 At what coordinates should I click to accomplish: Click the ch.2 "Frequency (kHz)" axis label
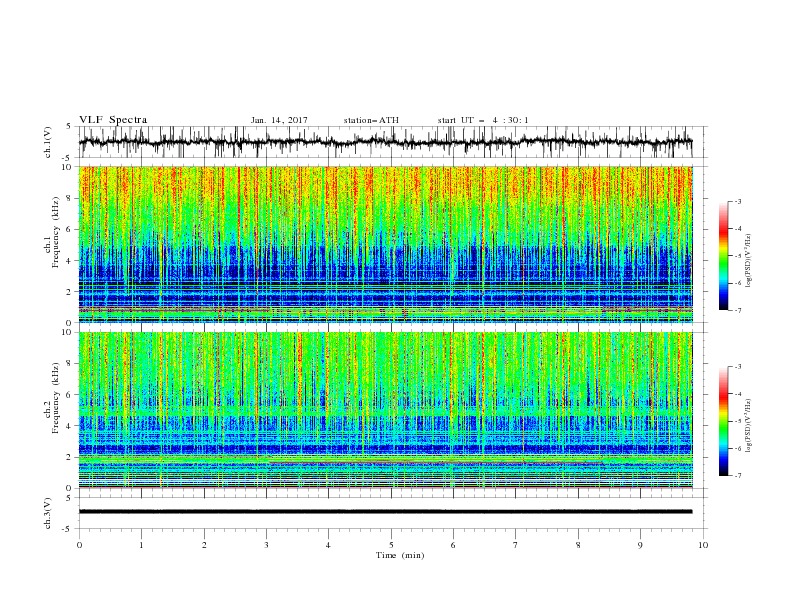pyautogui.click(x=56, y=398)
